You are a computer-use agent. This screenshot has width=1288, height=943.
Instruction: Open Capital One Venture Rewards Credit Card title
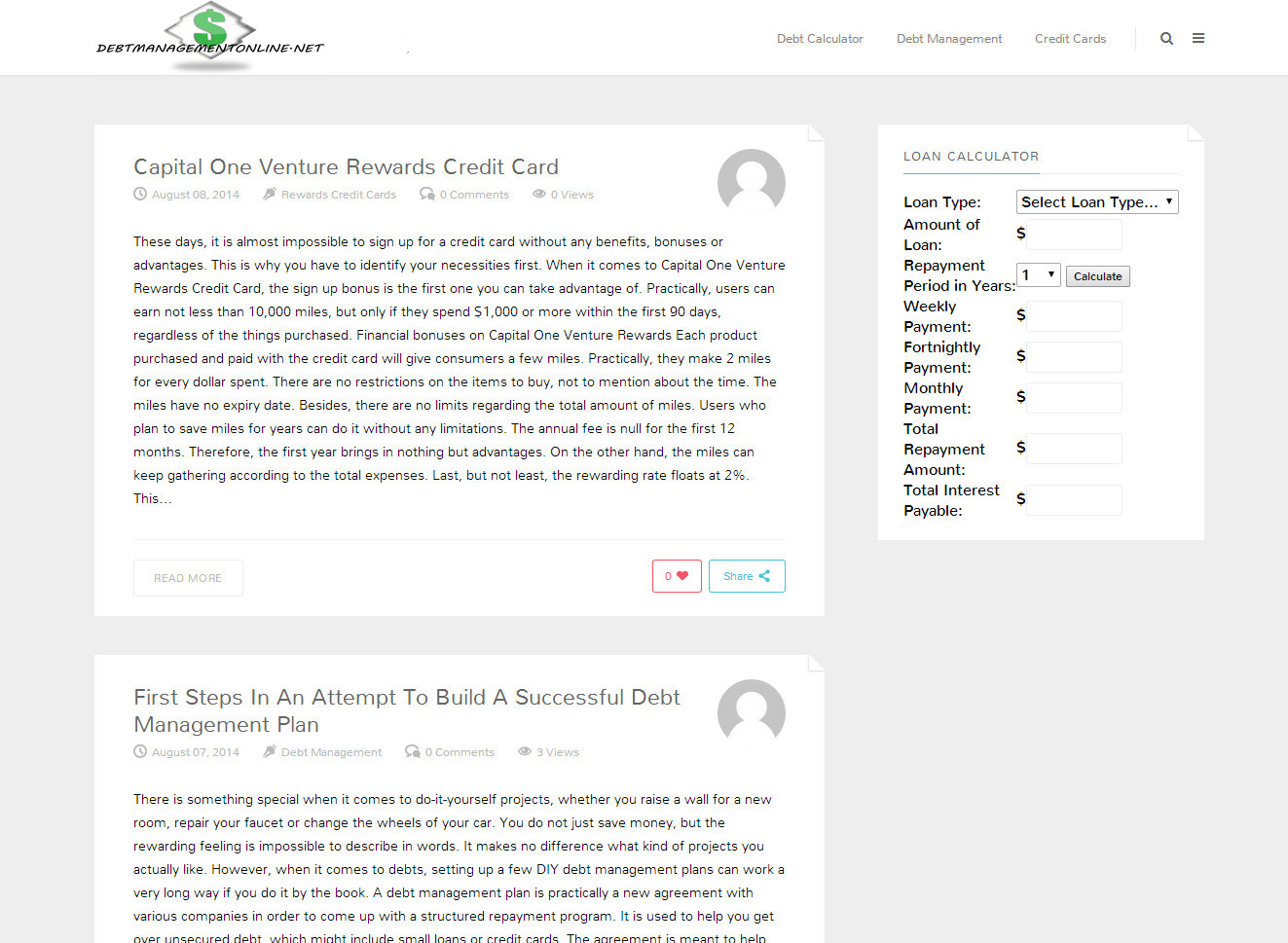(x=346, y=166)
